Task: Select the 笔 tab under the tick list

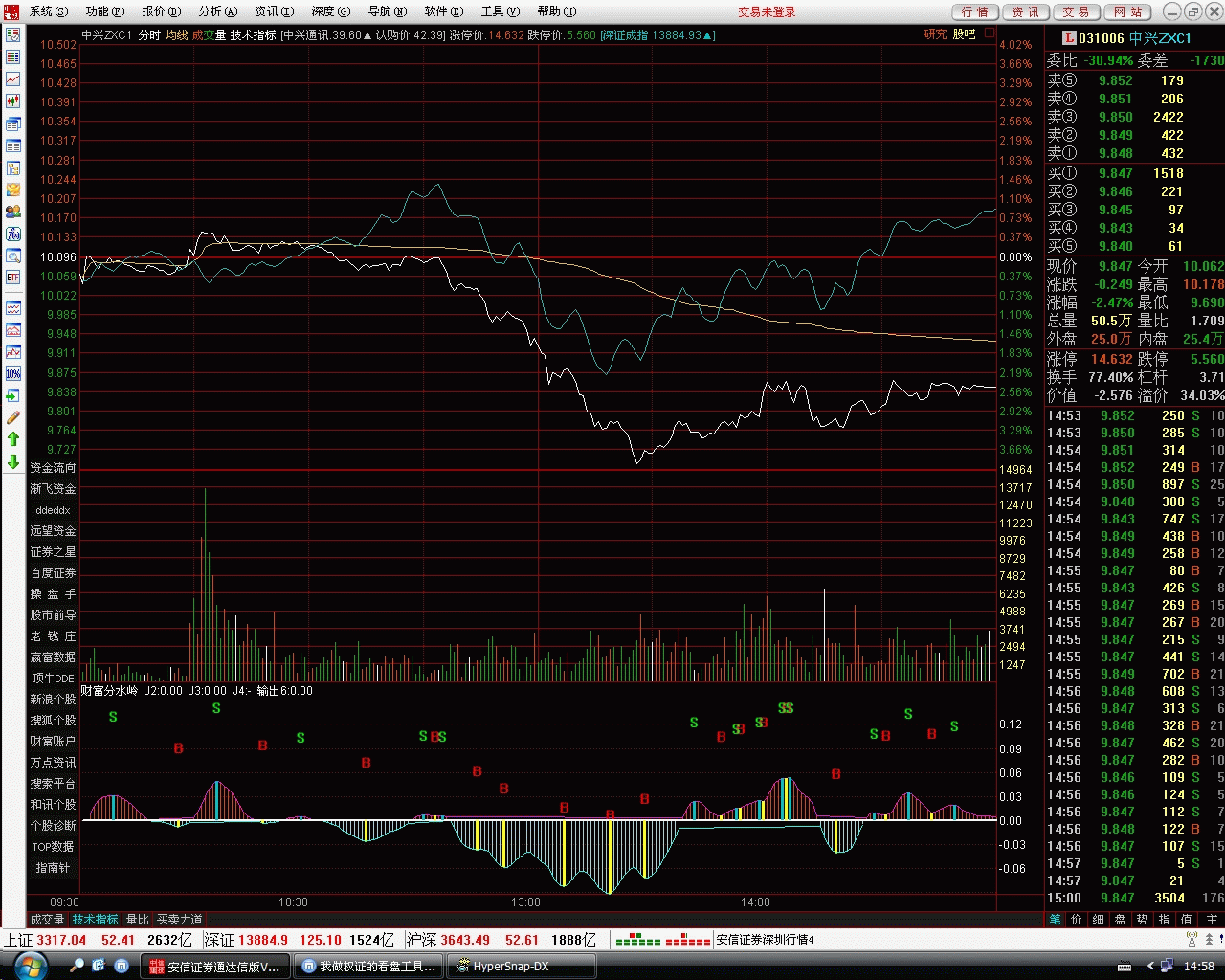Action: [x=1055, y=920]
